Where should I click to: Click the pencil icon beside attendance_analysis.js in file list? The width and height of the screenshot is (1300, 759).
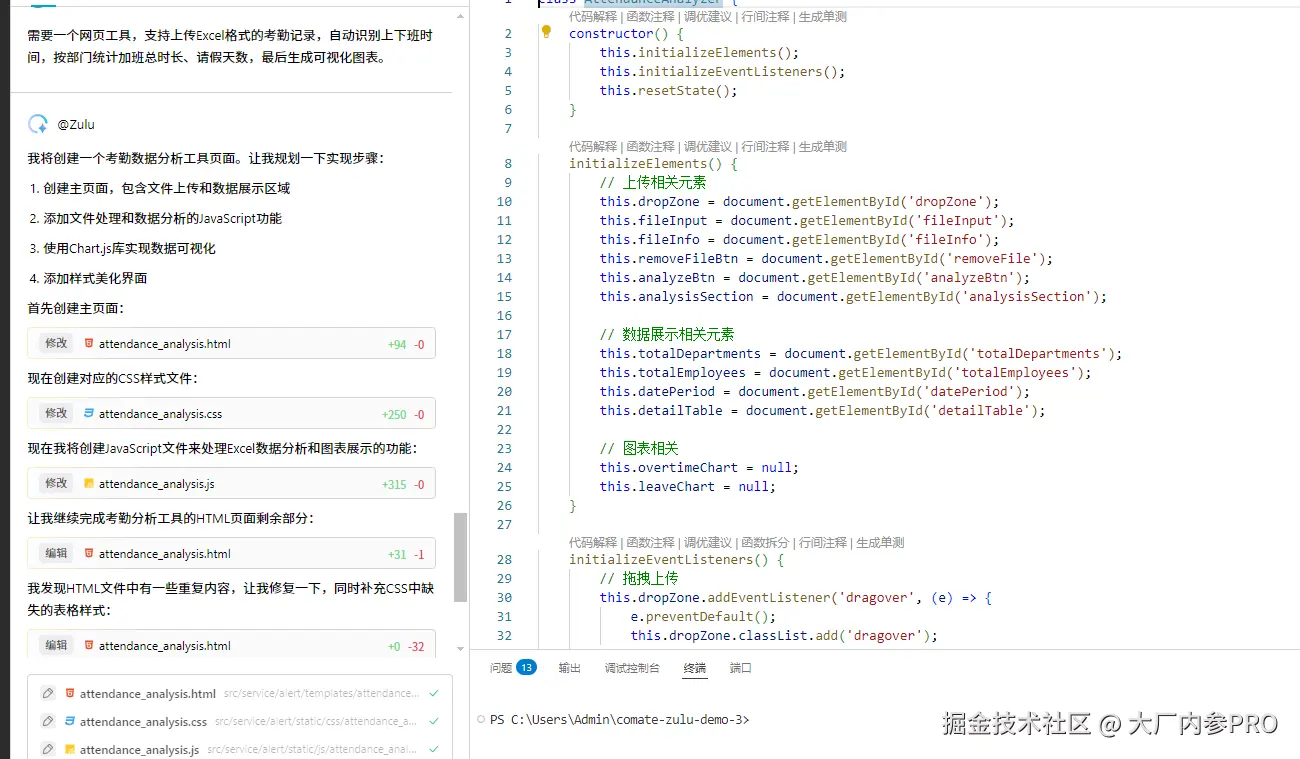(47, 748)
